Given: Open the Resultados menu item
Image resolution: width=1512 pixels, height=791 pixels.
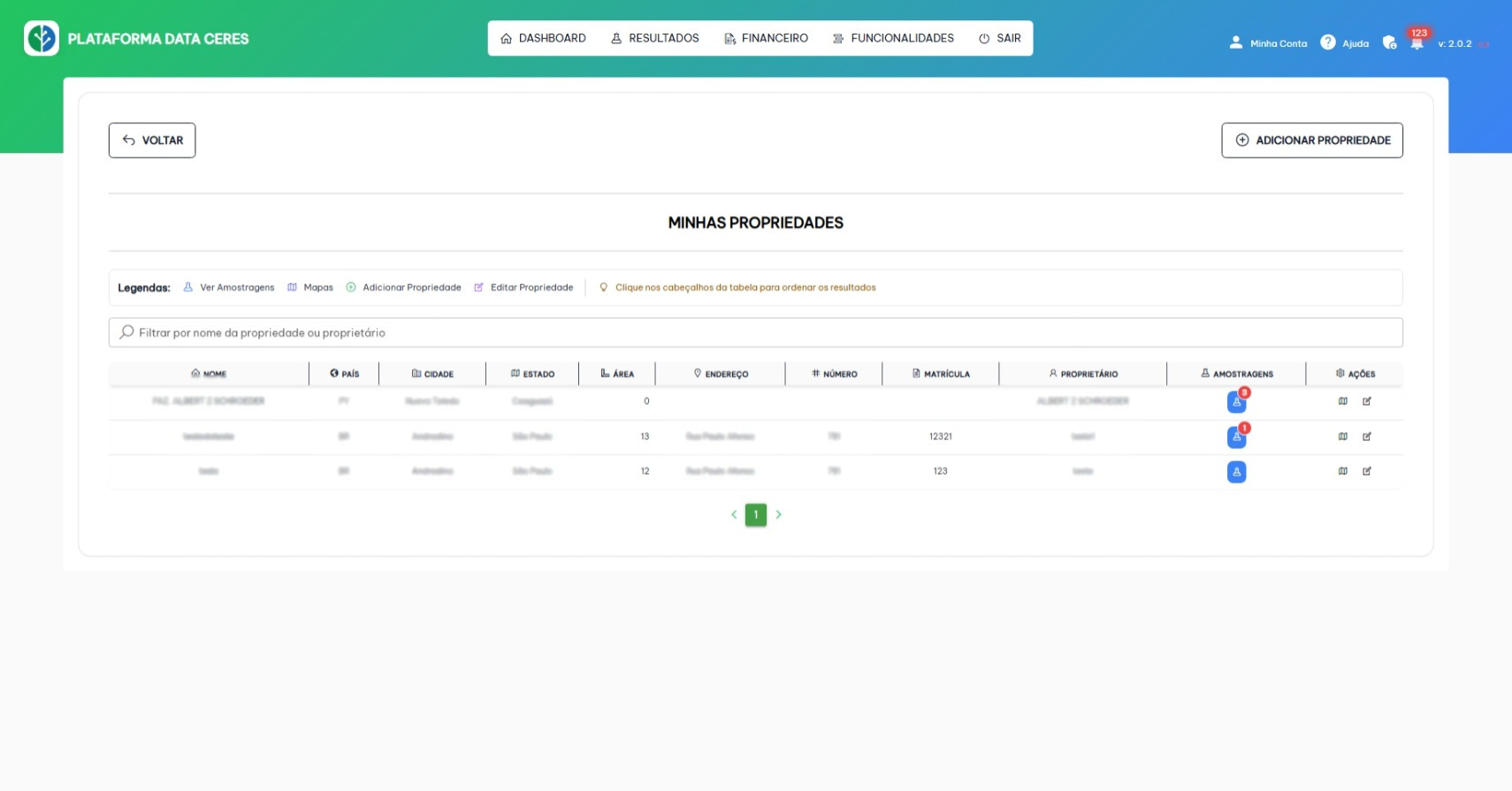Looking at the screenshot, I should tap(654, 39).
